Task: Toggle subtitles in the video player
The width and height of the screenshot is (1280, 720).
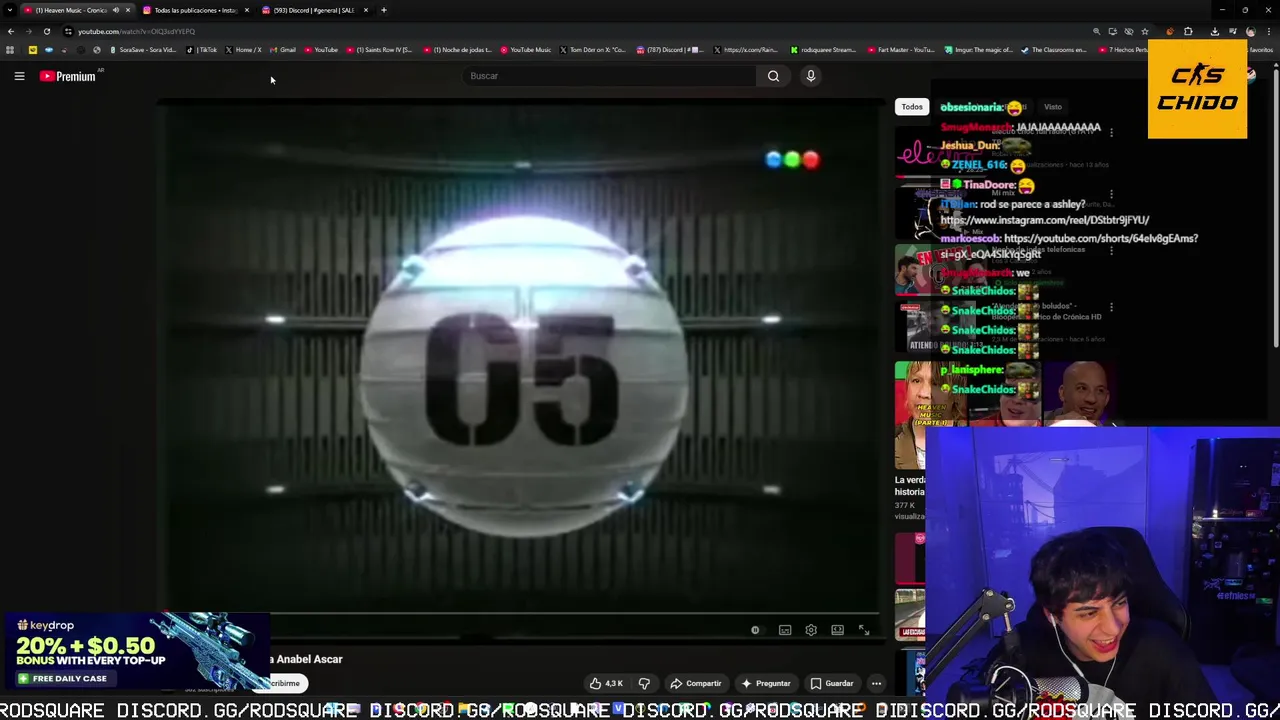Action: pos(785,630)
